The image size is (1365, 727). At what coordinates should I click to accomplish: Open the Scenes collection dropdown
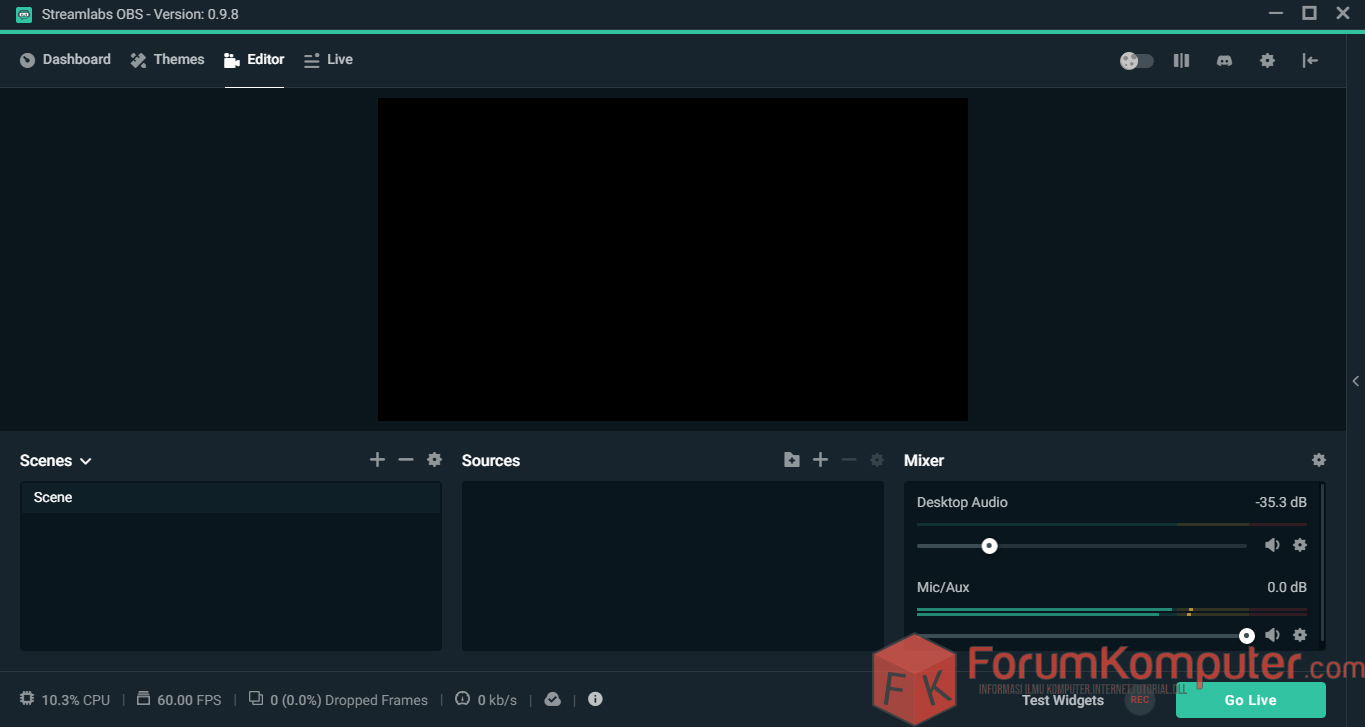(x=56, y=461)
